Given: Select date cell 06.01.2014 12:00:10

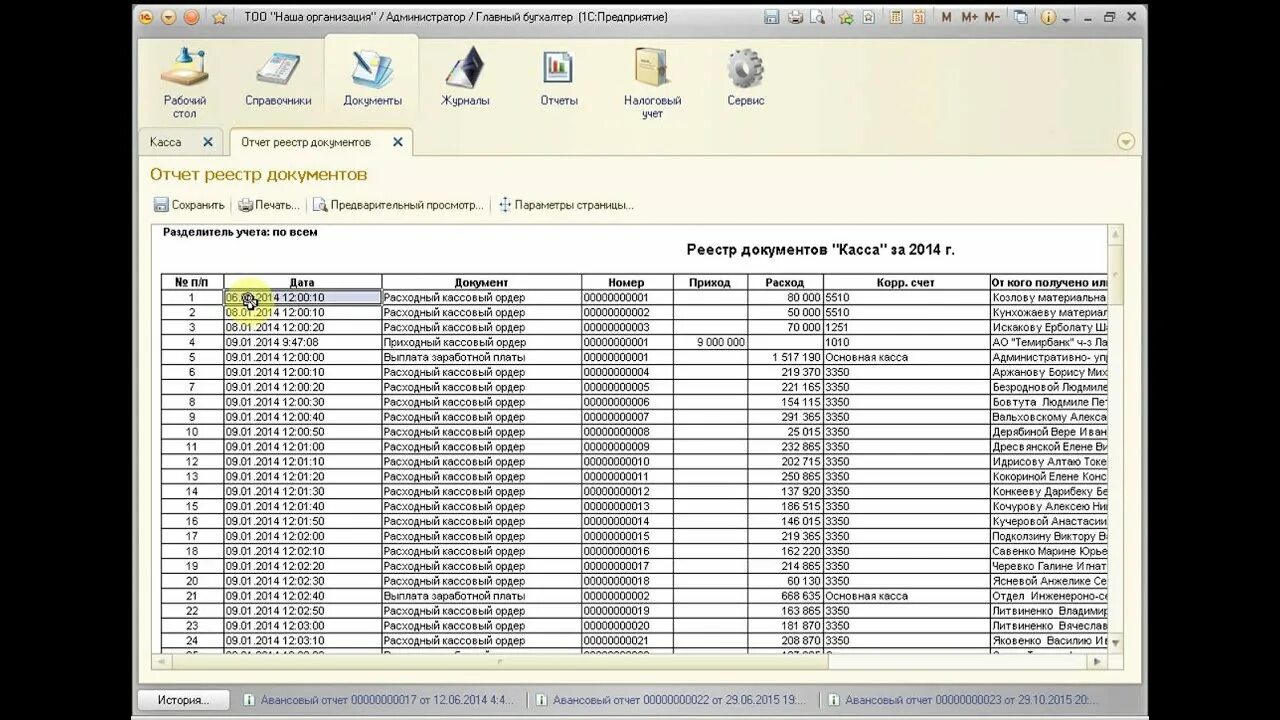Looking at the screenshot, I should (302, 298).
